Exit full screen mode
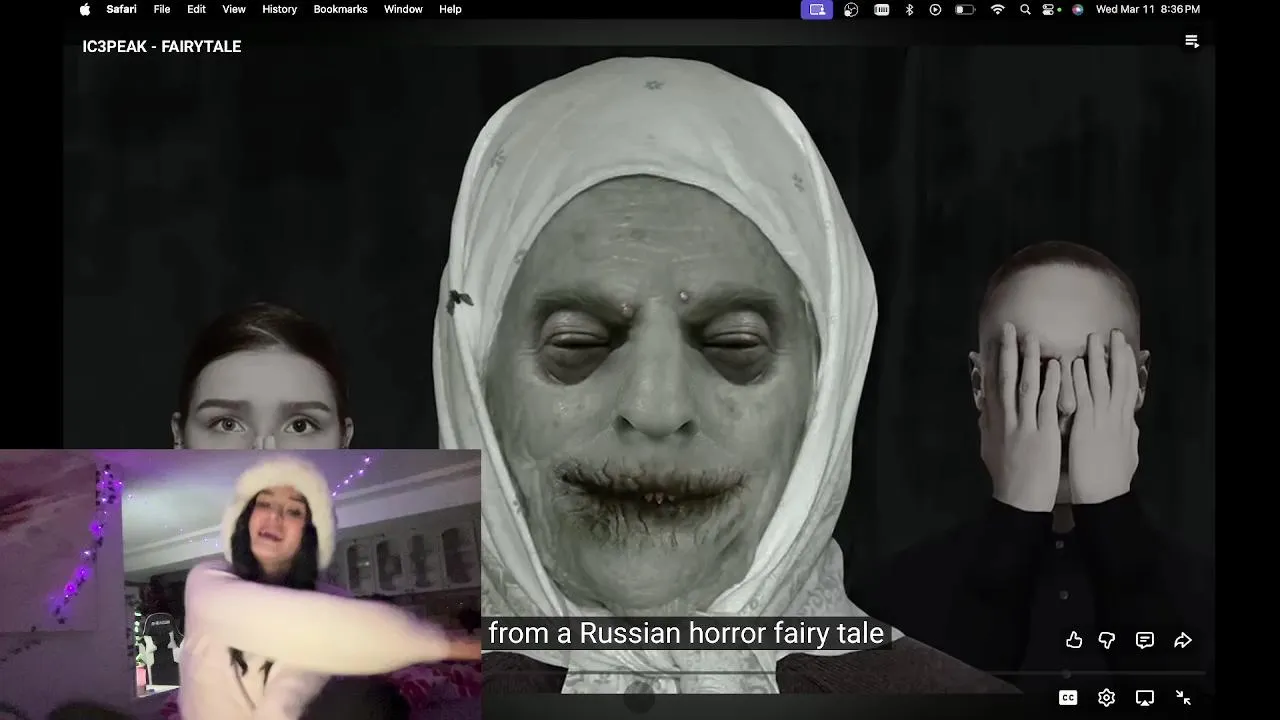Screen dimensions: 1280x720 click(1183, 698)
